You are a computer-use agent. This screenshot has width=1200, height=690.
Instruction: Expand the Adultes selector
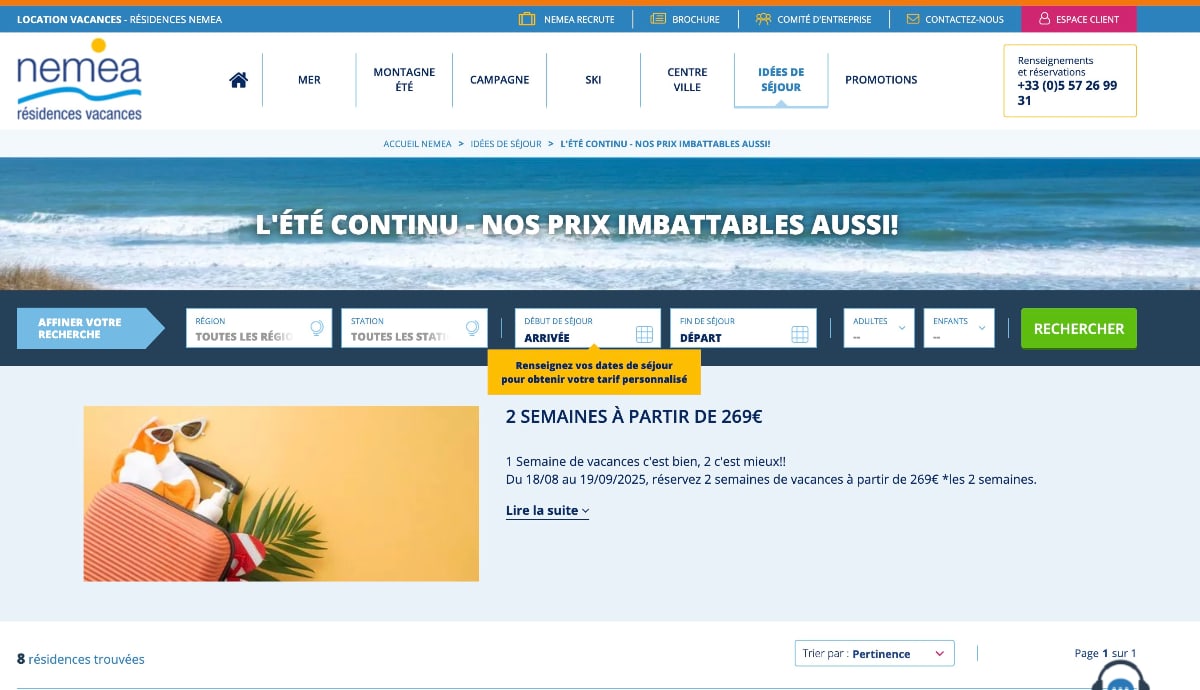tap(879, 329)
